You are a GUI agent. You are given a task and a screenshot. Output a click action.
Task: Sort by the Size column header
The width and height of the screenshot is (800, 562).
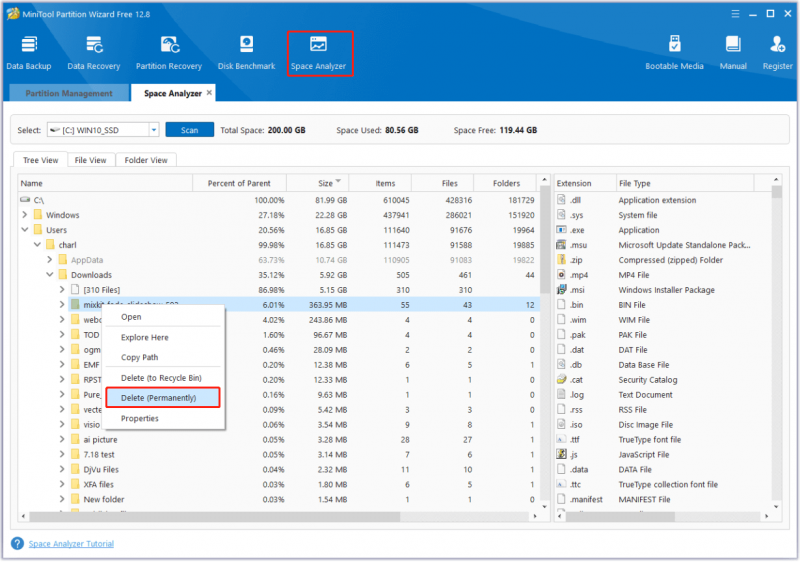(x=317, y=183)
